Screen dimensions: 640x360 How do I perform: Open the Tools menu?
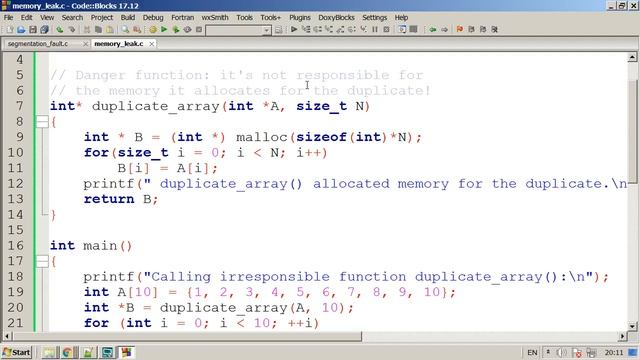click(x=244, y=18)
